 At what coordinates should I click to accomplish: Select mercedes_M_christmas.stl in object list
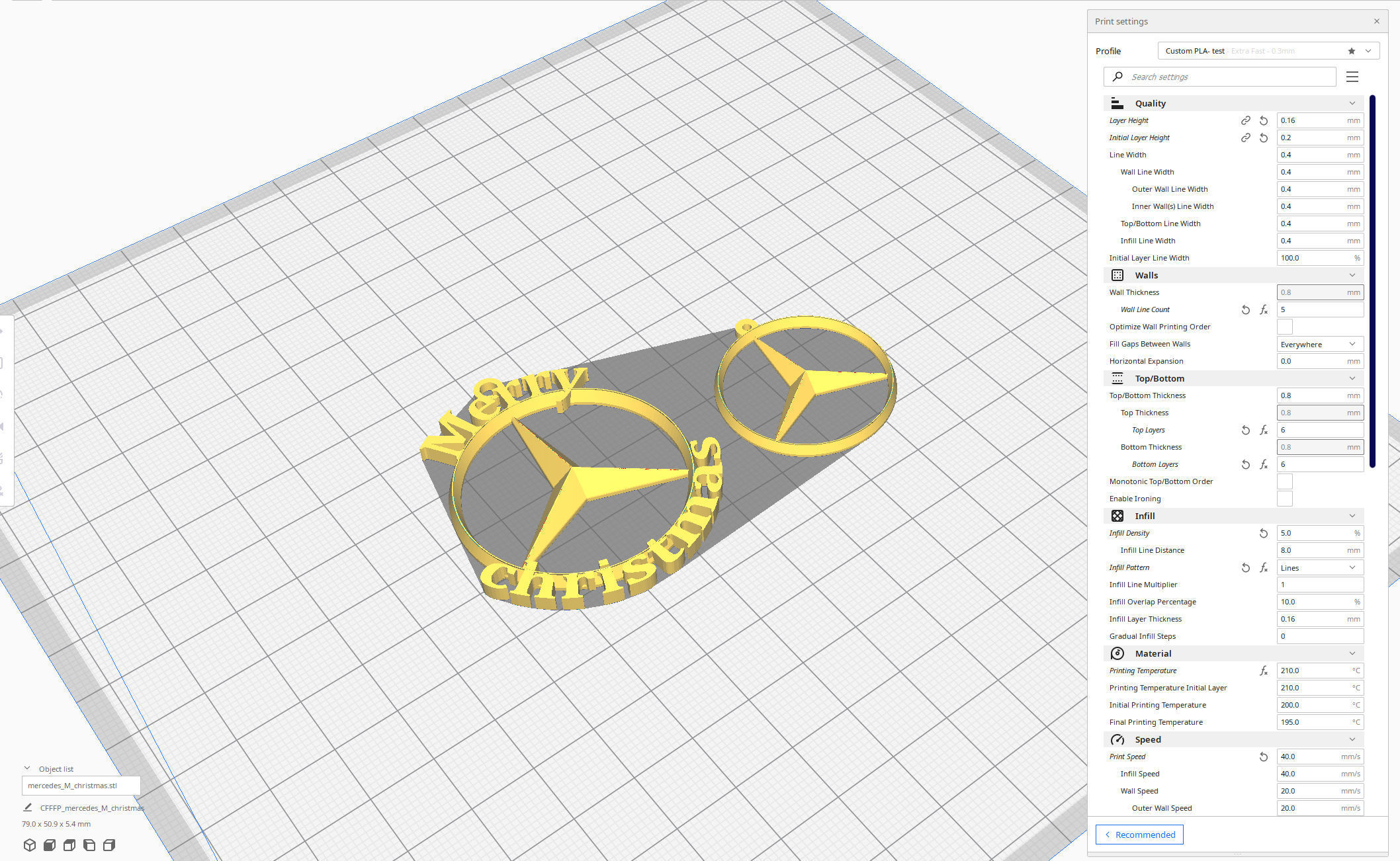pos(81,786)
